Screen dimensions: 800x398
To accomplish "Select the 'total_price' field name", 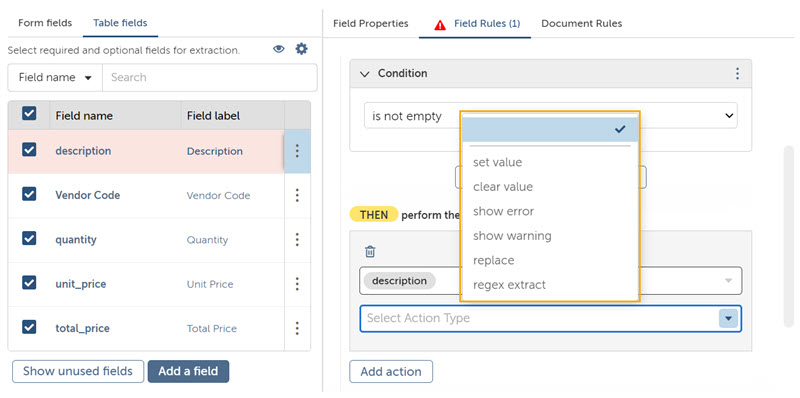I will click(82, 329).
